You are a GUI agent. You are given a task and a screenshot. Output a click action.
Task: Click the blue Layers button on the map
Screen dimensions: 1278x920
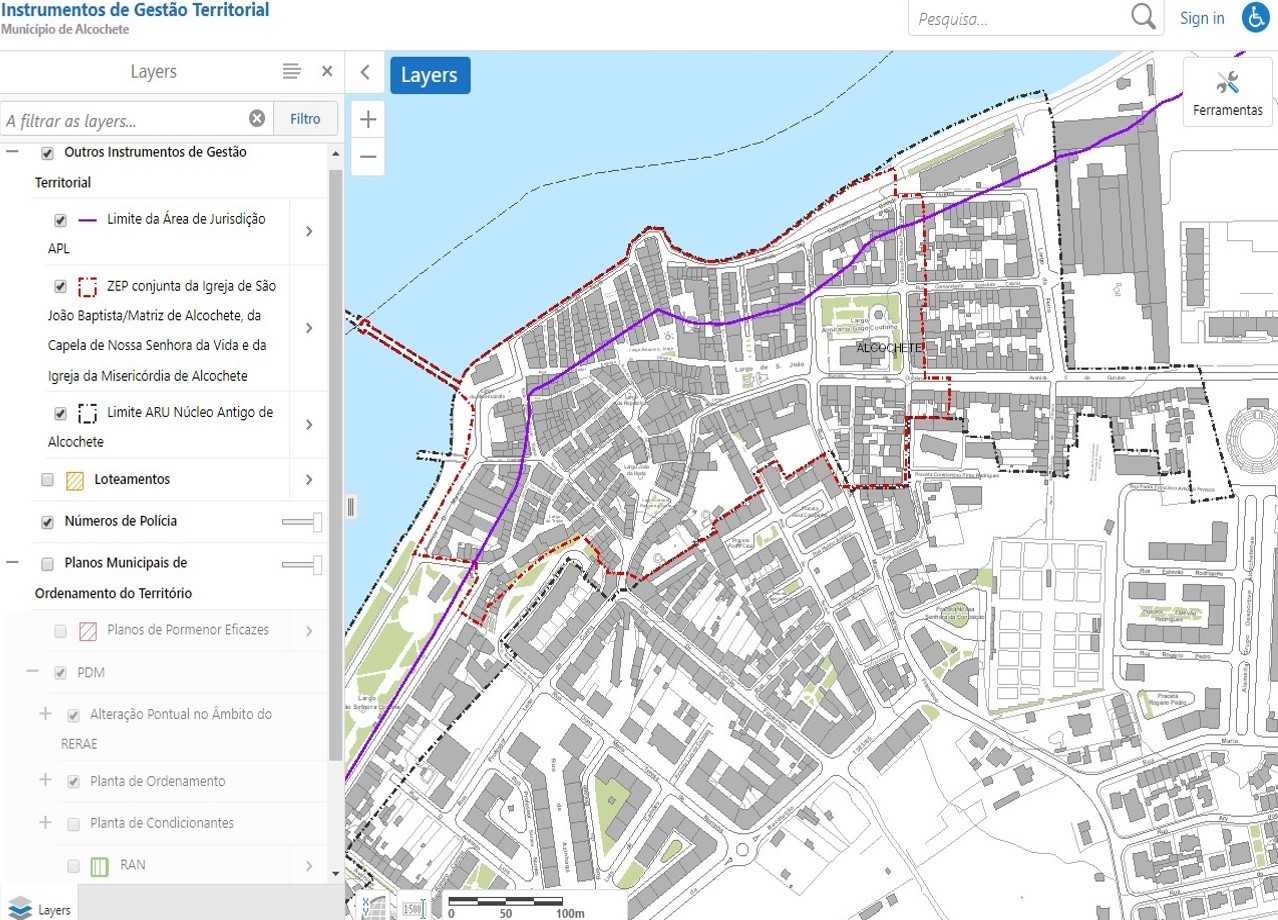tap(430, 75)
